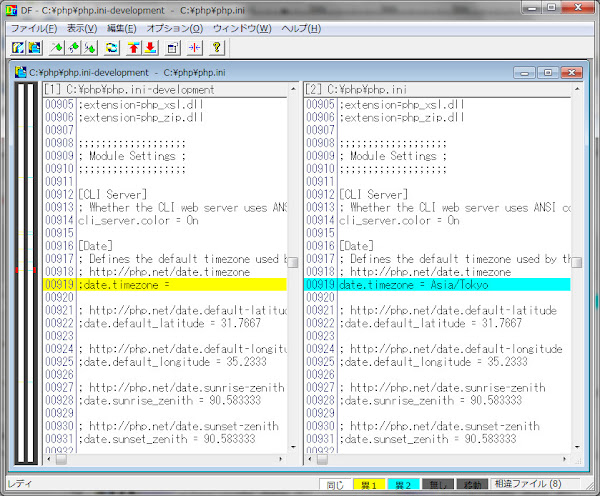600x496 pixels.
Task: Click the refresh/re-compare circular arrows icon
Action: (112, 48)
